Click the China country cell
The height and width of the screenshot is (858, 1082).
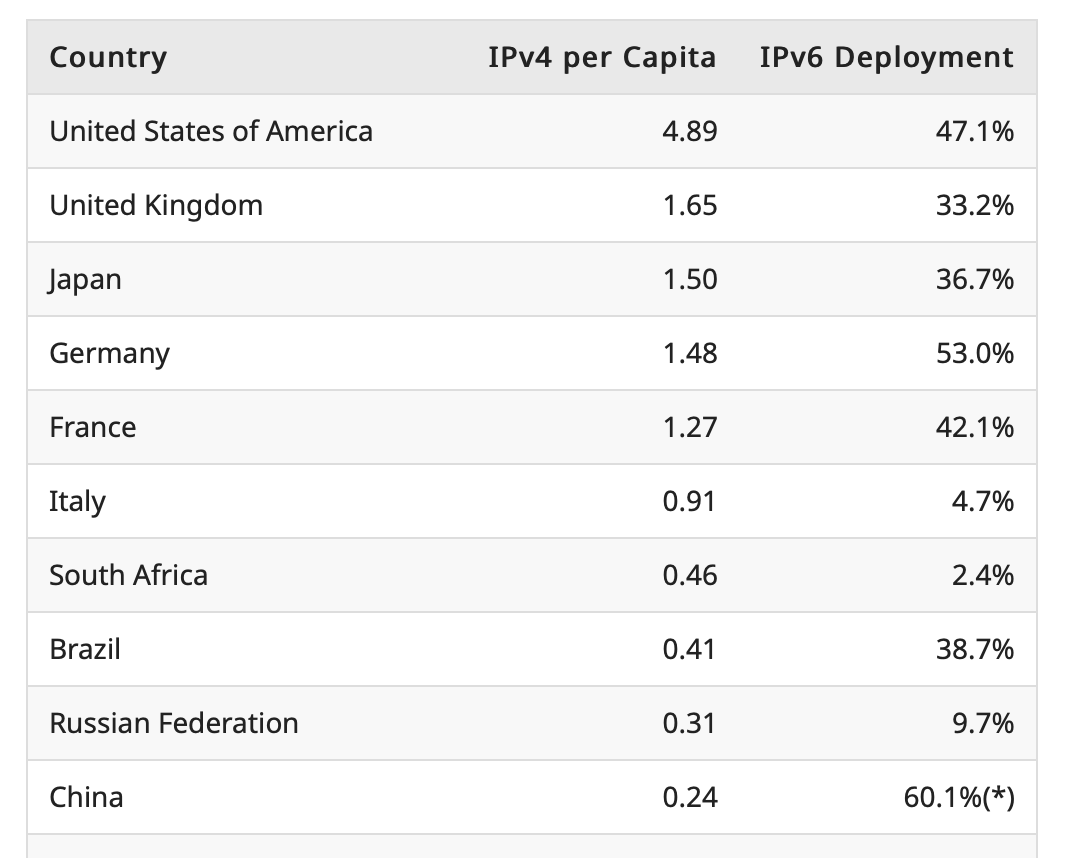(x=86, y=797)
